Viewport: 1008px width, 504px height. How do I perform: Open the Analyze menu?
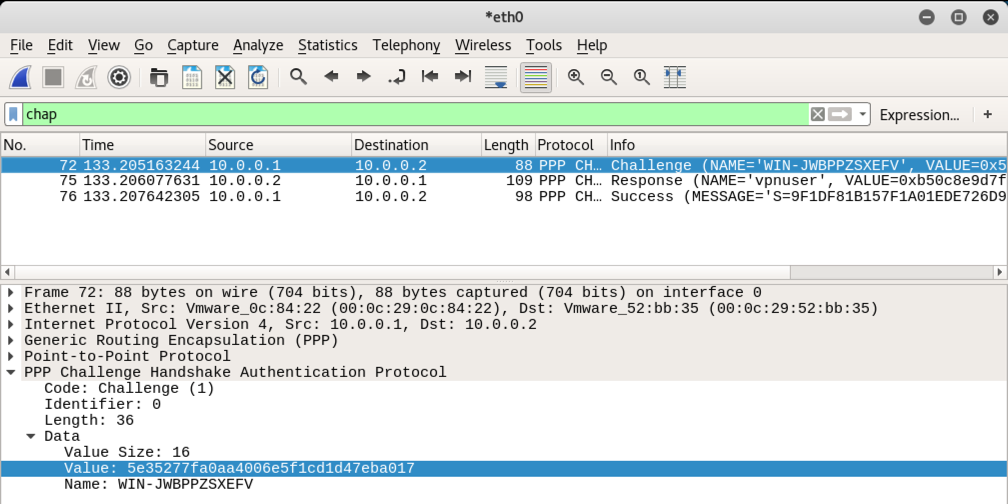point(258,45)
